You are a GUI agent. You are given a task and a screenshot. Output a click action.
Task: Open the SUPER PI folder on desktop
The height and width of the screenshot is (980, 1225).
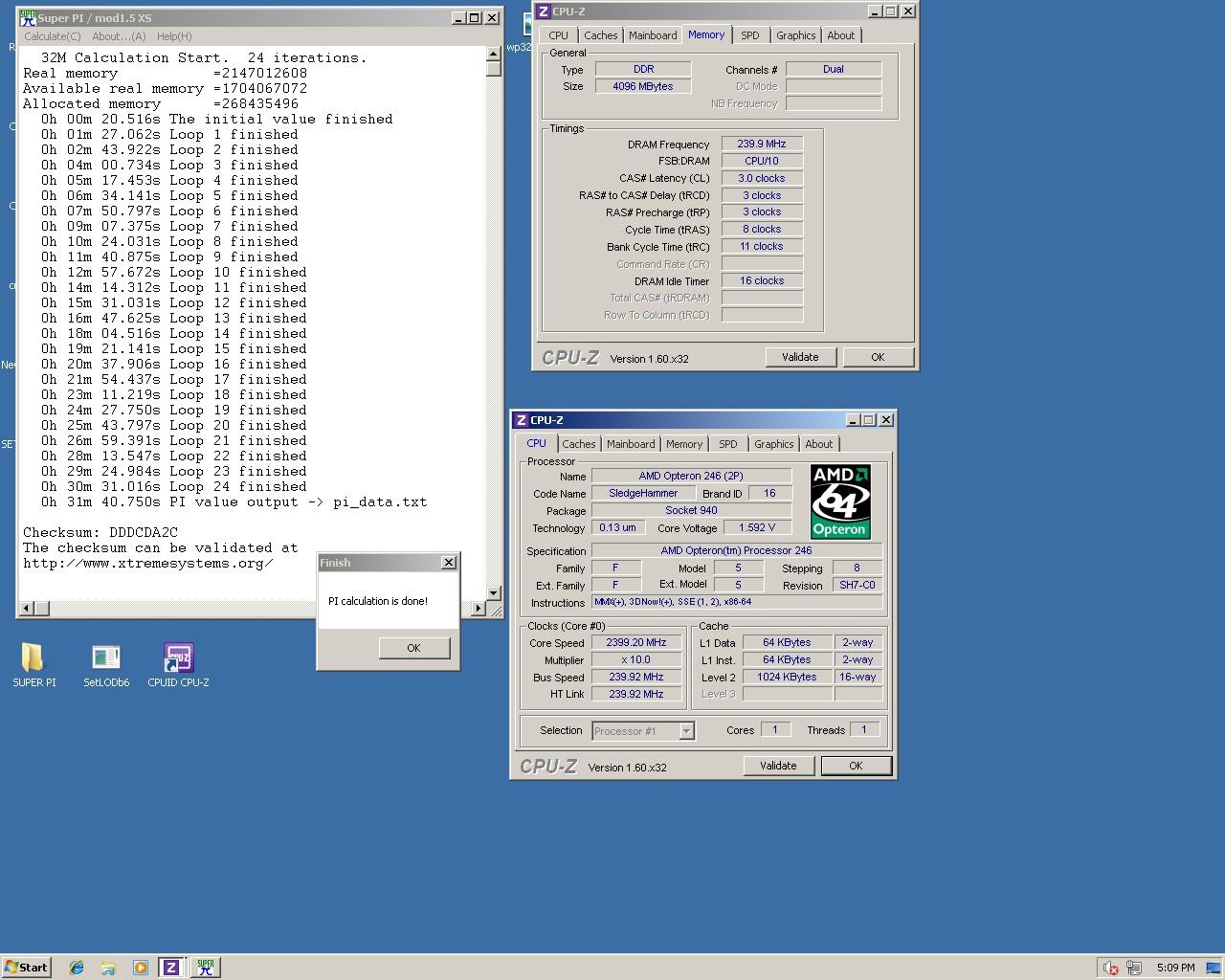tap(33, 664)
